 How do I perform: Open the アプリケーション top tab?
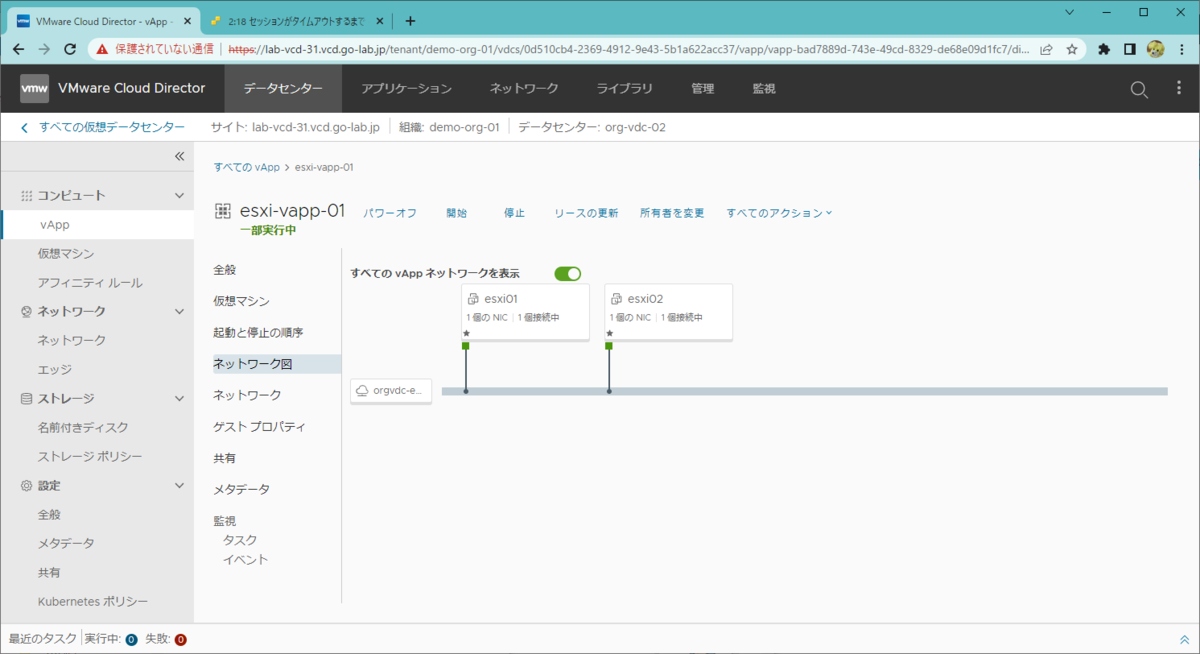[407, 88]
